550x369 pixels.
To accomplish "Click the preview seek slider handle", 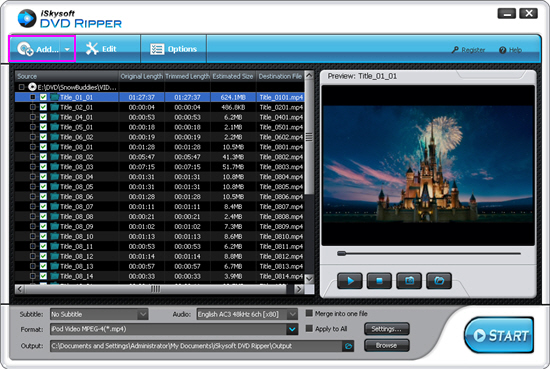I will [x=341, y=253].
